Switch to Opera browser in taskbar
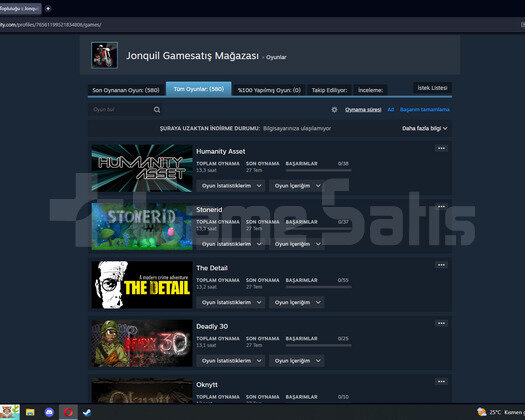This screenshot has width=525, height=420. click(x=68, y=412)
